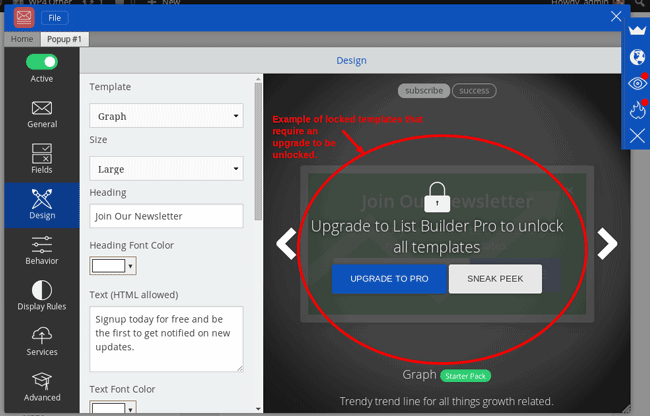Image resolution: width=650 pixels, height=416 pixels.
Task: Click the settings panel scrollbar thumb
Action: tap(258, 152)
